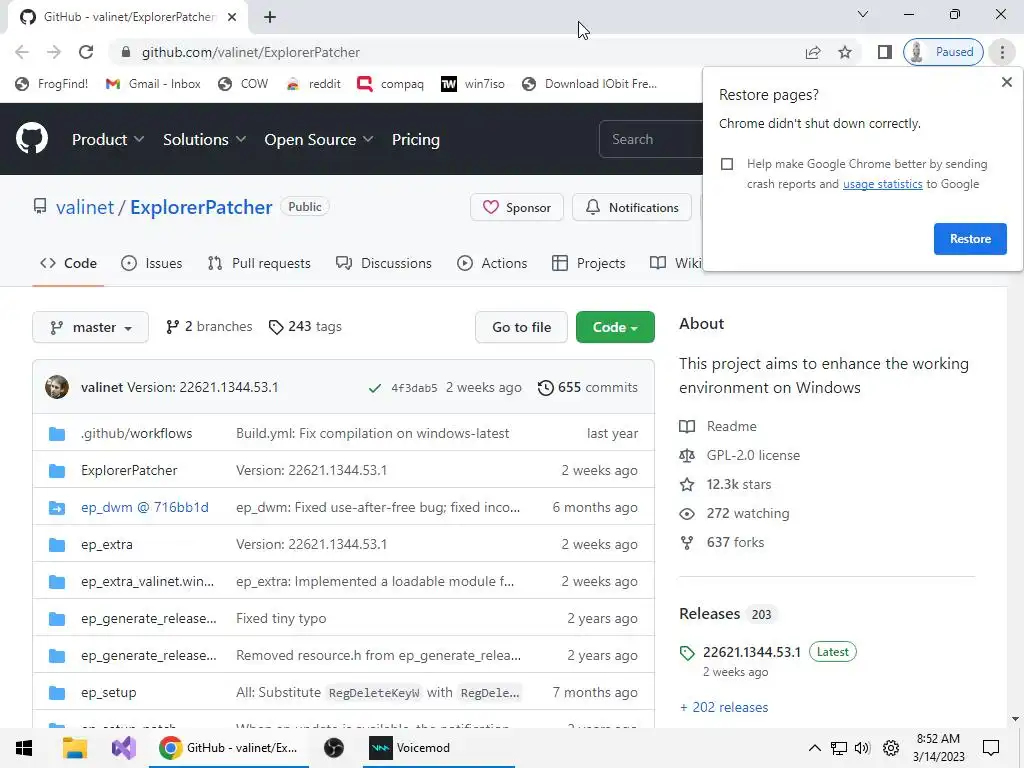Click the Notifications bell button
Image resolution: width=1024 pixels, height=768 pixels.
632,208
